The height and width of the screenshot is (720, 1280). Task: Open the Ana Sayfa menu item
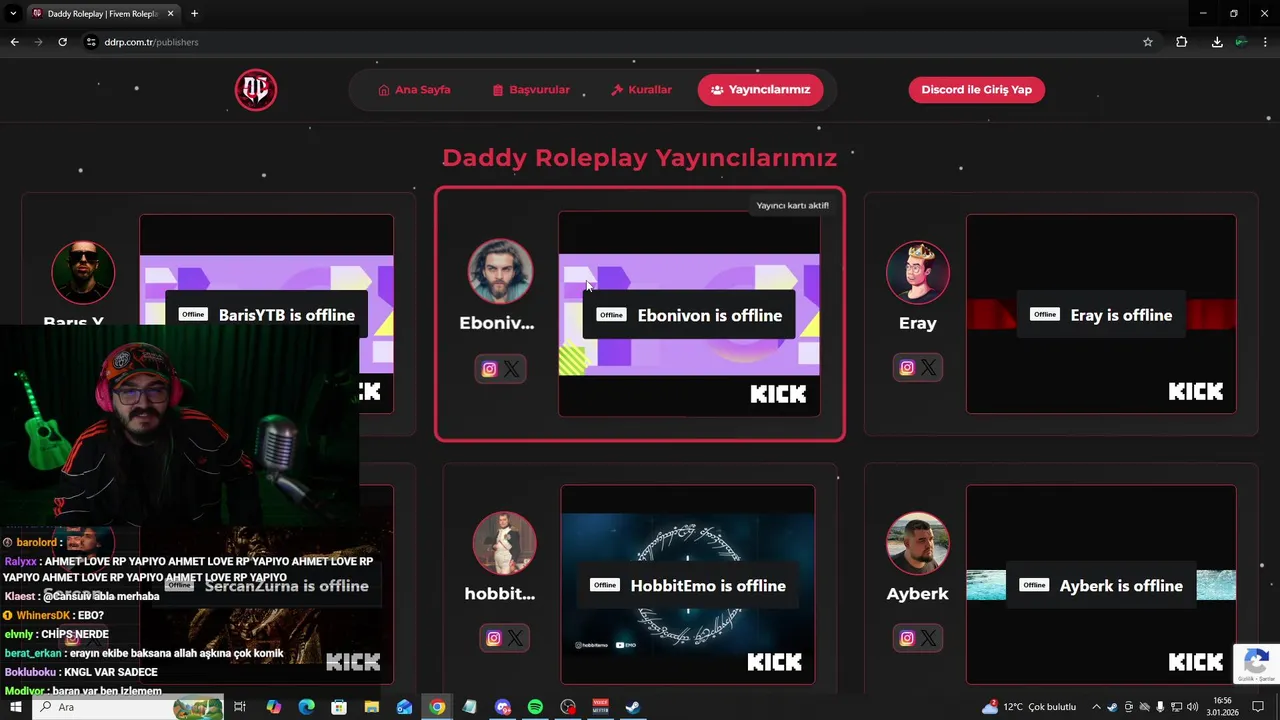[414, 90]
